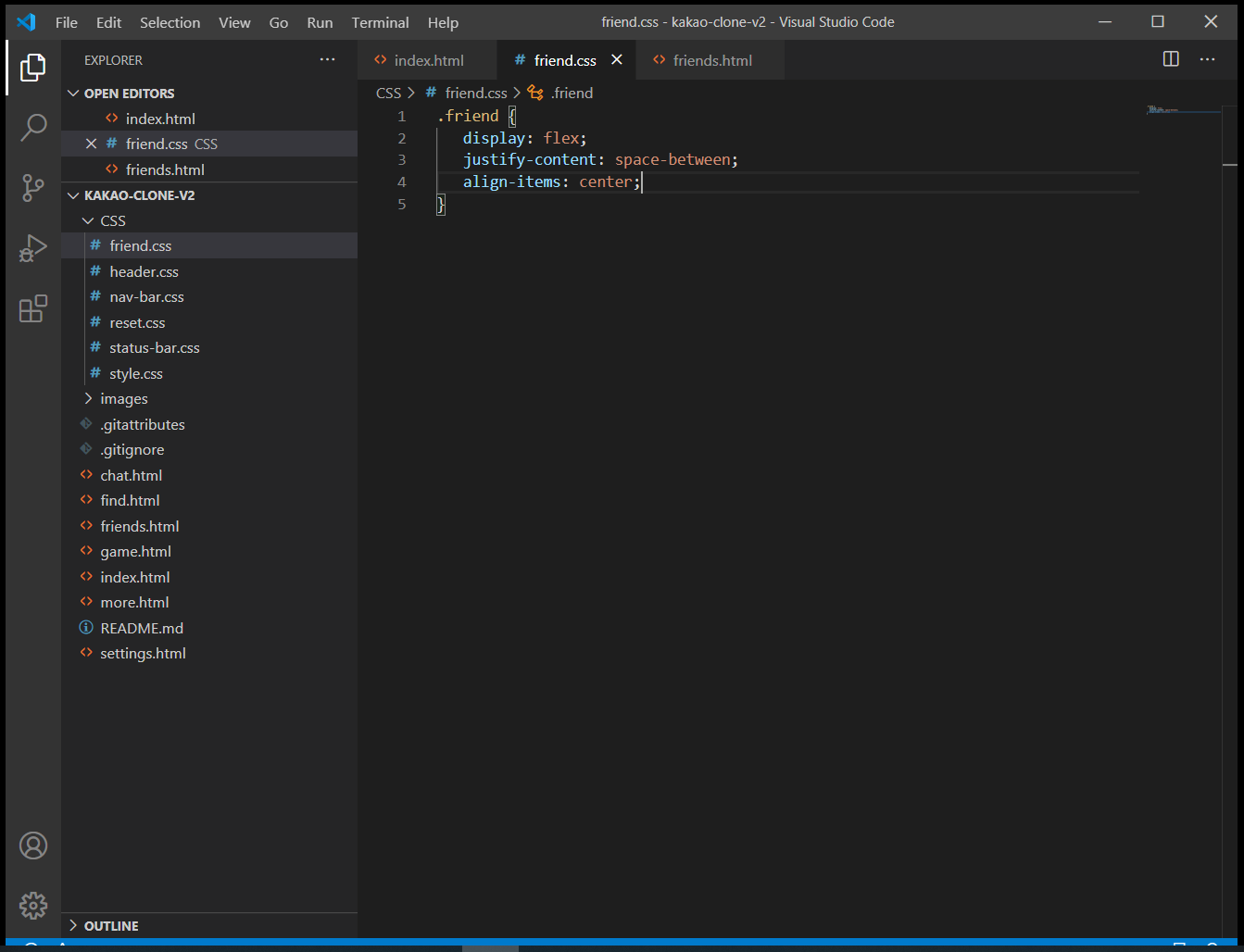Open the File menu
1244x952 pixels.
[67, 22]
